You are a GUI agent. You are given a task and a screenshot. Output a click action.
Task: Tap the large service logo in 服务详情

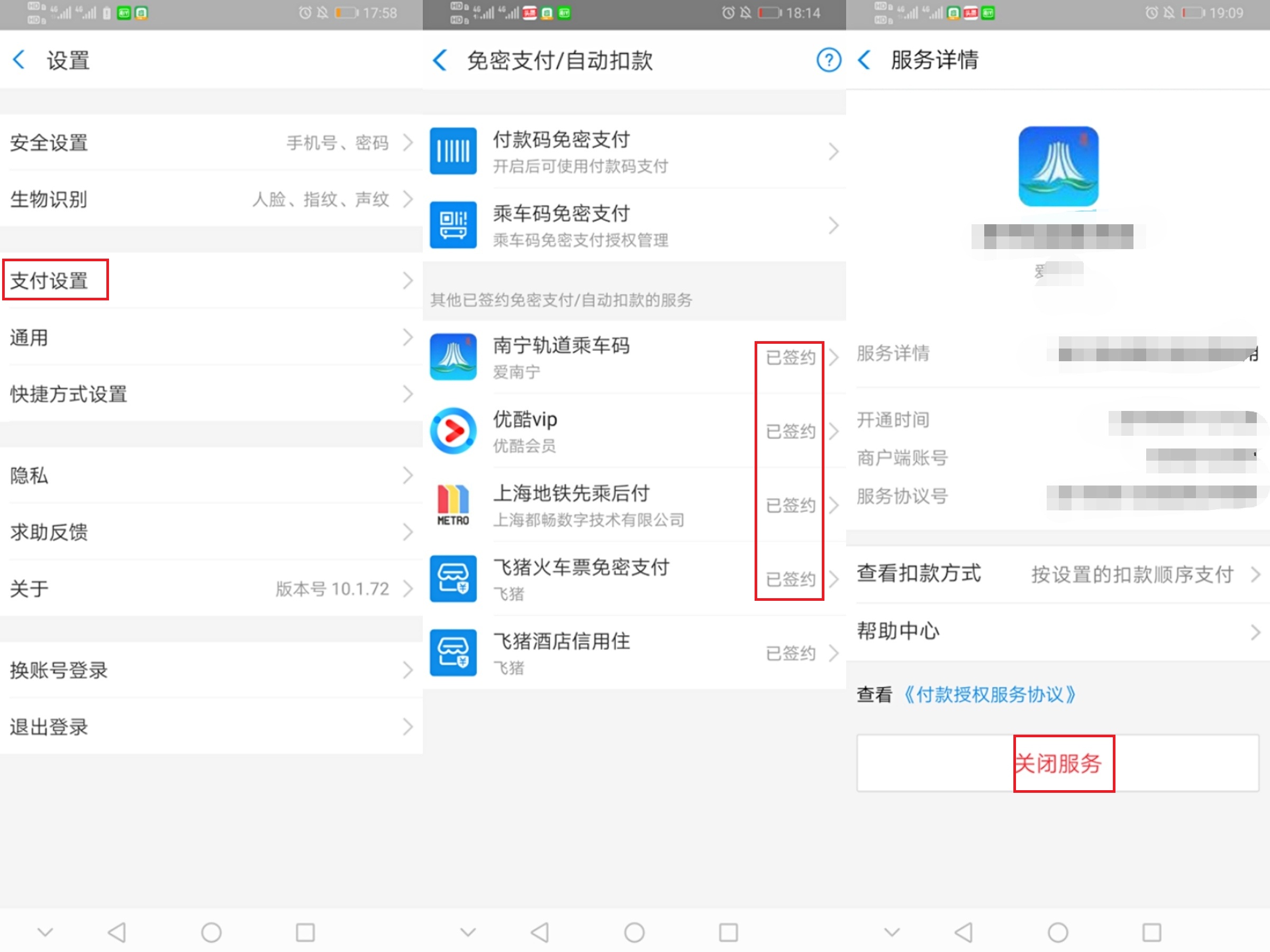pyautogui.click(x=1058, y=167)
